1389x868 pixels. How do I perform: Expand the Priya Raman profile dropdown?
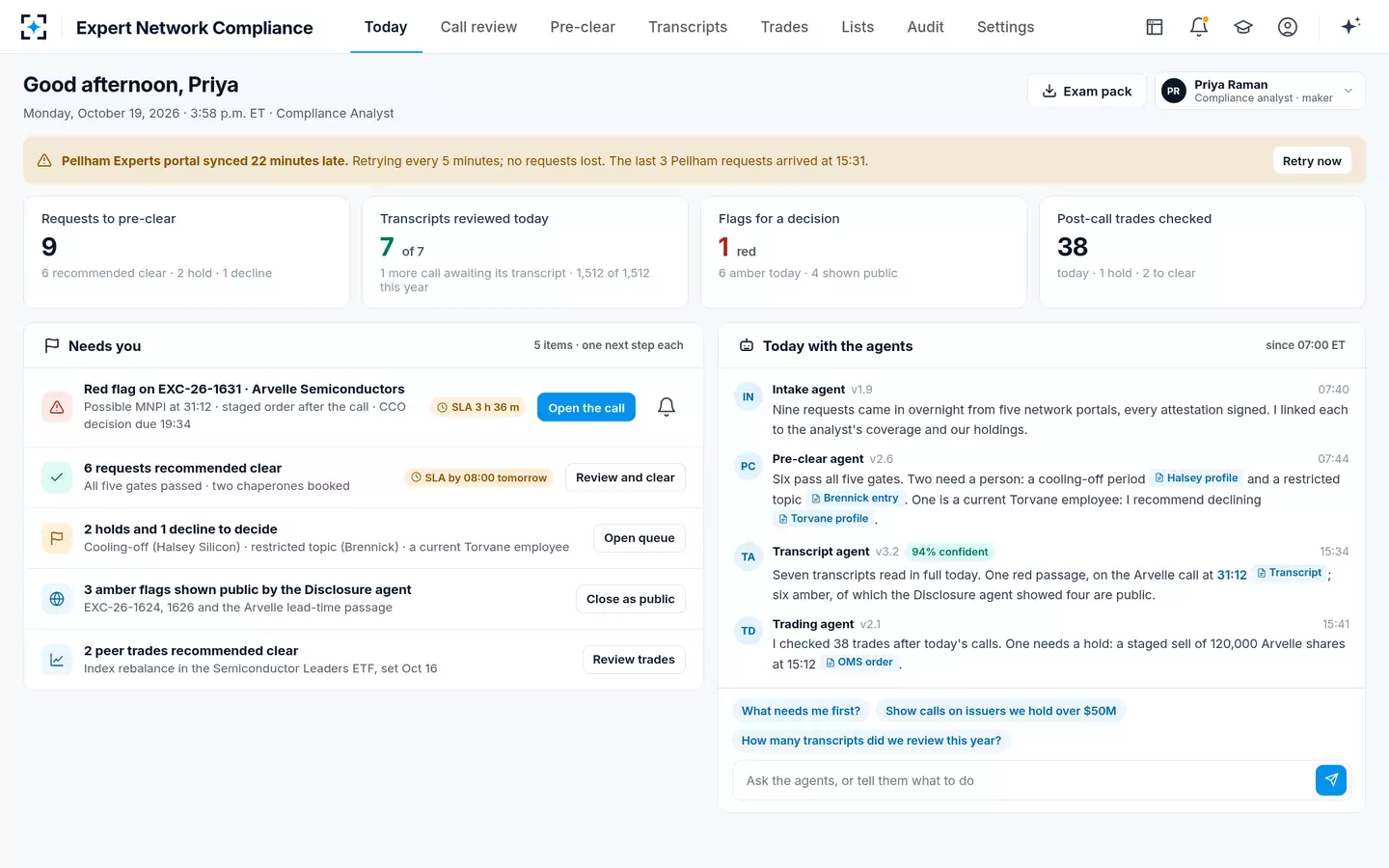[1260, 92]
